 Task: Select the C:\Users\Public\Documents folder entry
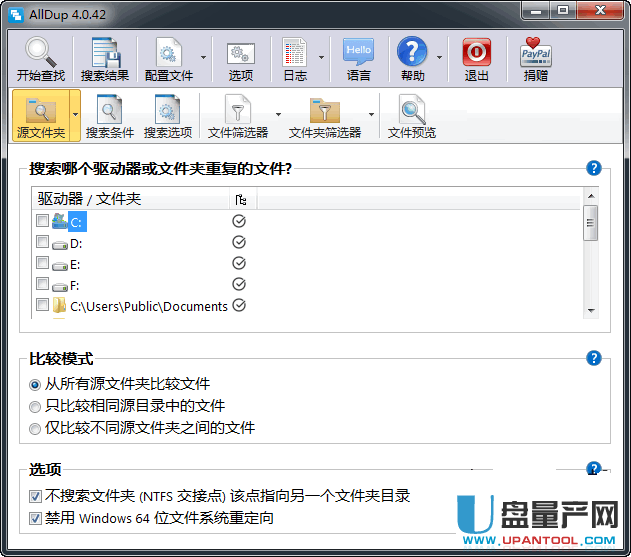148,306
